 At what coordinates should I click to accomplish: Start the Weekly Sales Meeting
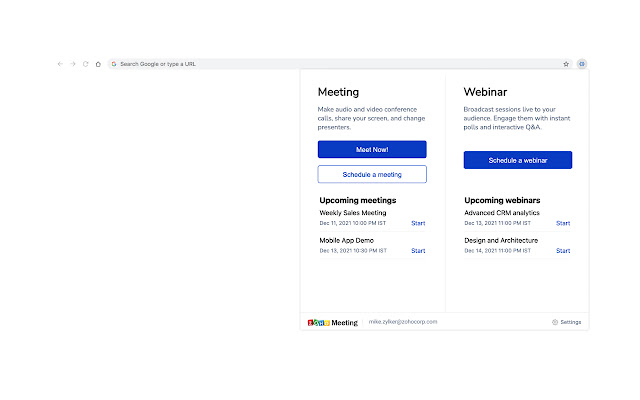(418, 222)
